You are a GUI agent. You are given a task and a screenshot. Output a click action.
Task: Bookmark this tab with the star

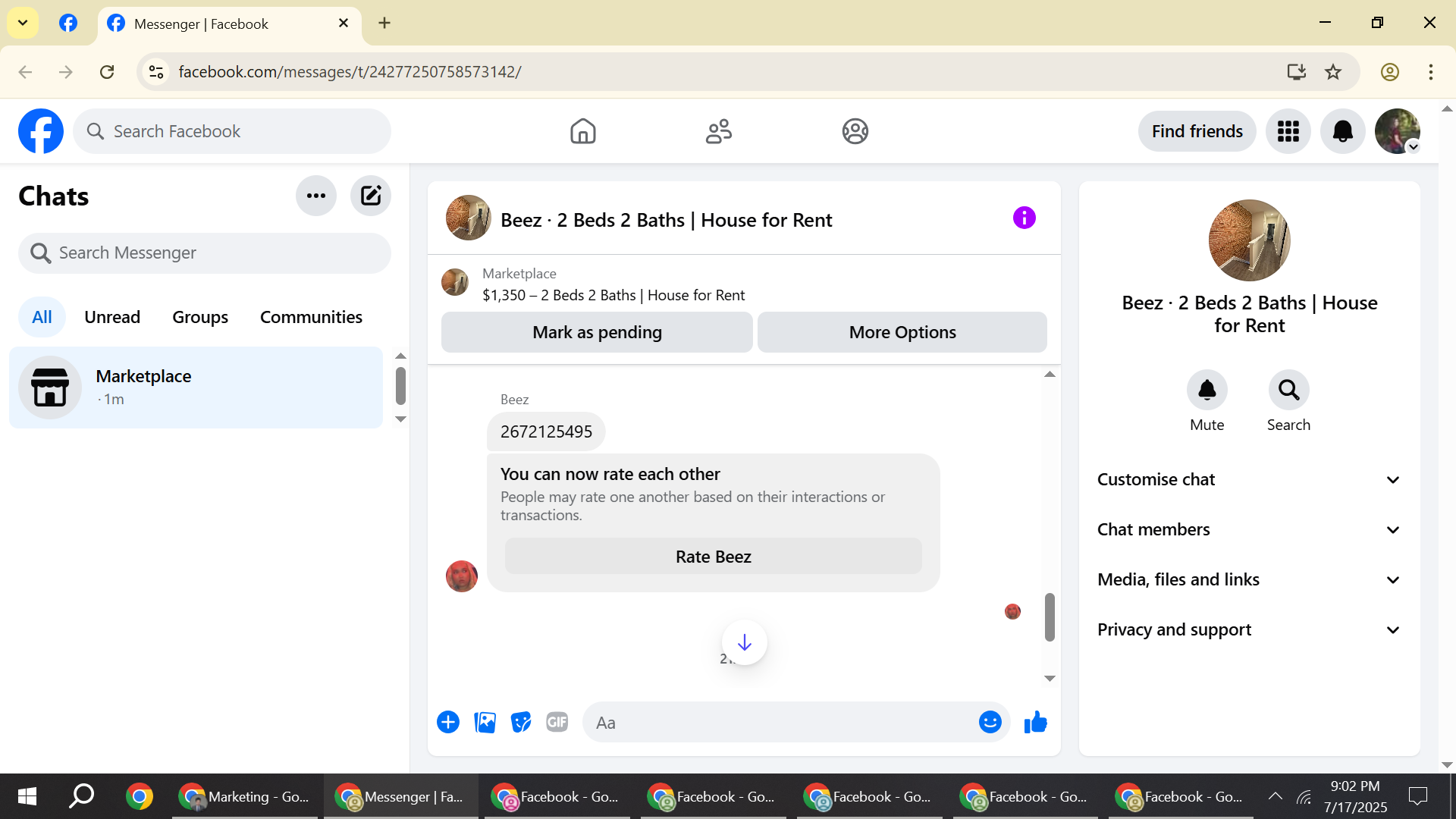click(x=1332, y=72)
